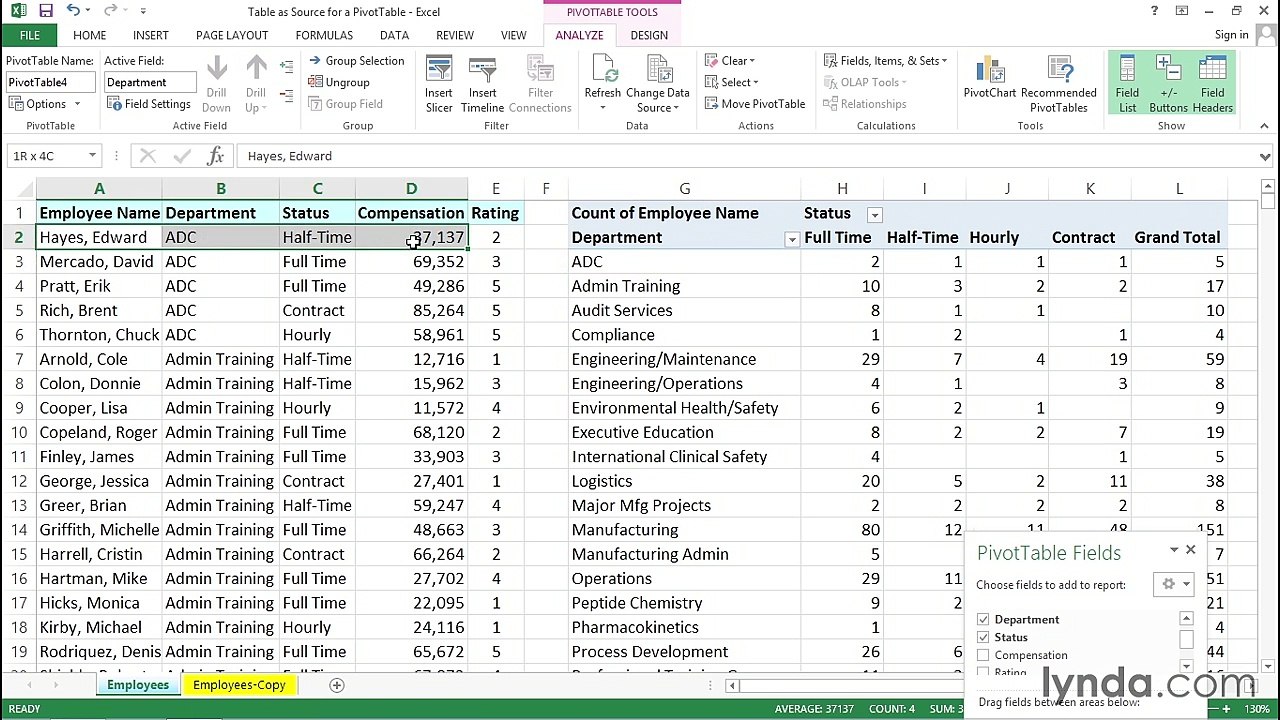Click the Filter Connections icon
Screen dimensions: 1280x720
(x=540, y=85)
